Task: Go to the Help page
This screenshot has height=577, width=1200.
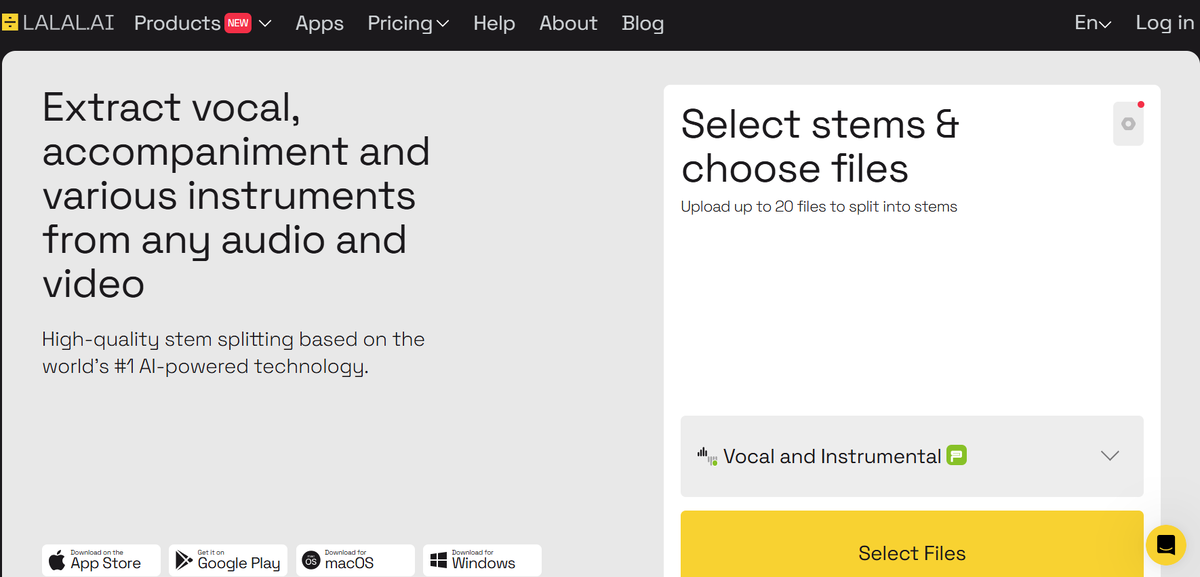Action: pyautogui.click(x=494, y=23)
